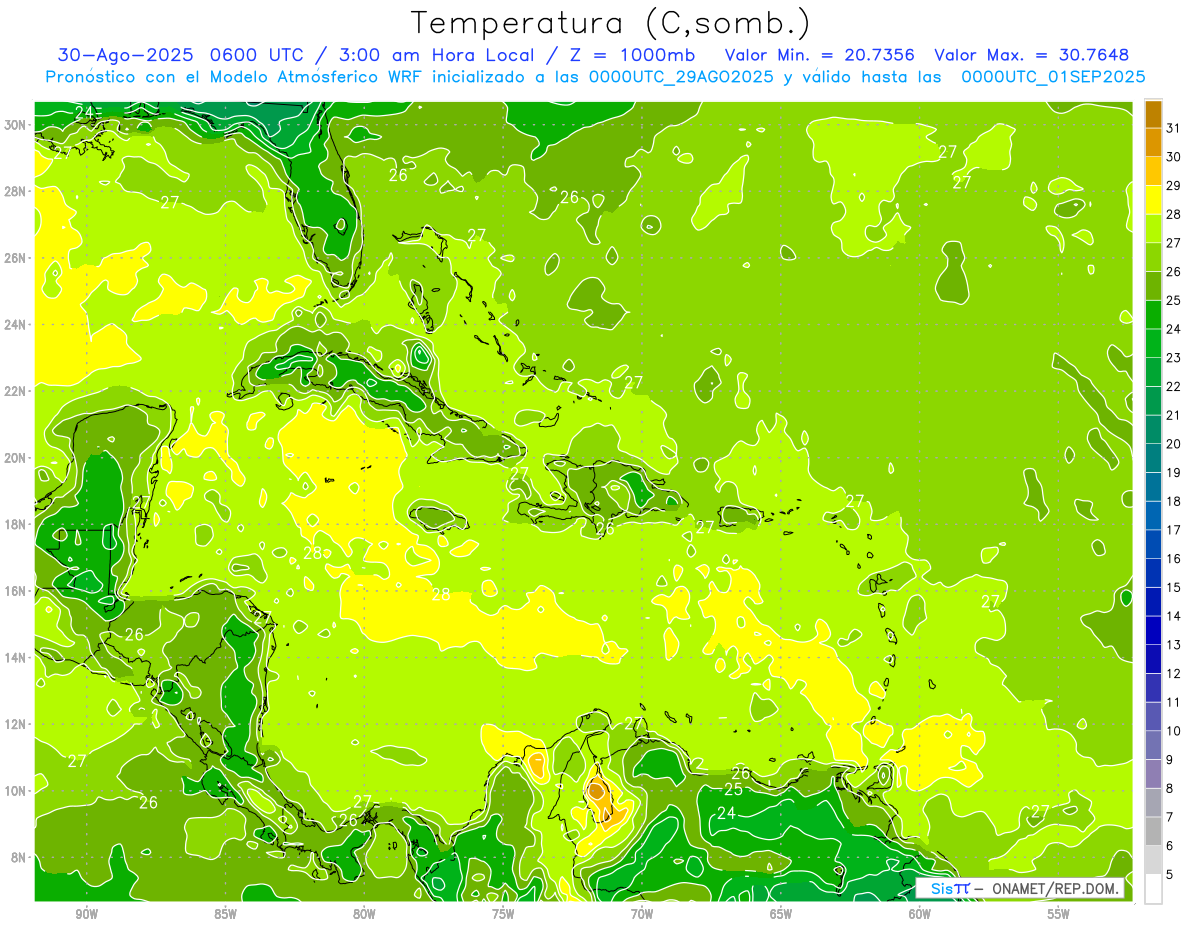
Task: Click the '28N' latitude axis label
Action: pyautogui.click(x=17, y=191)
